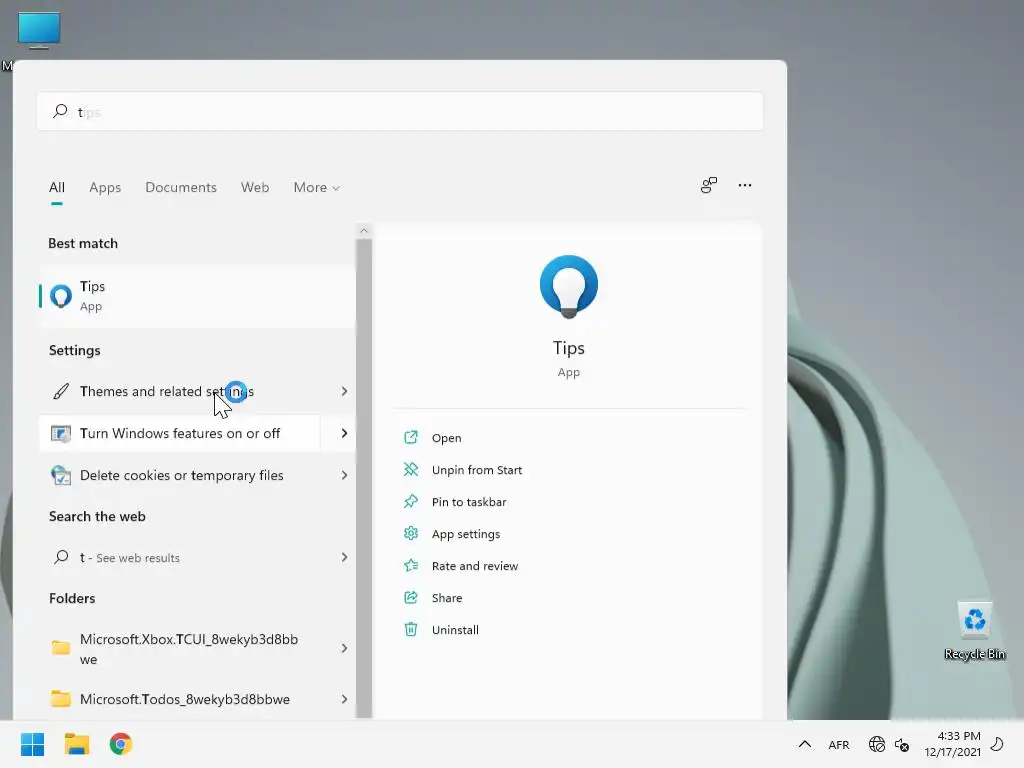
Task: Click App settings for Tips
Action: coord(466,534)
